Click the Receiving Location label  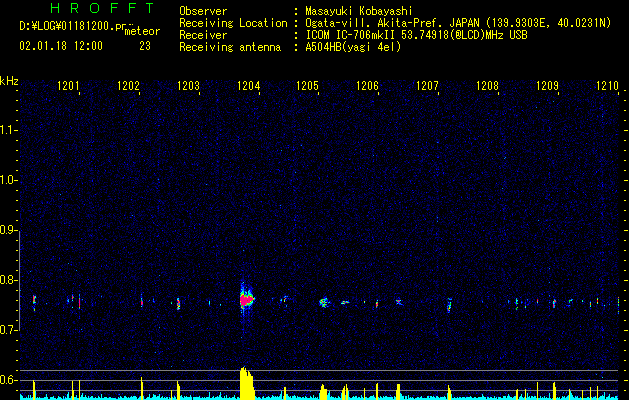coord(233,23)
